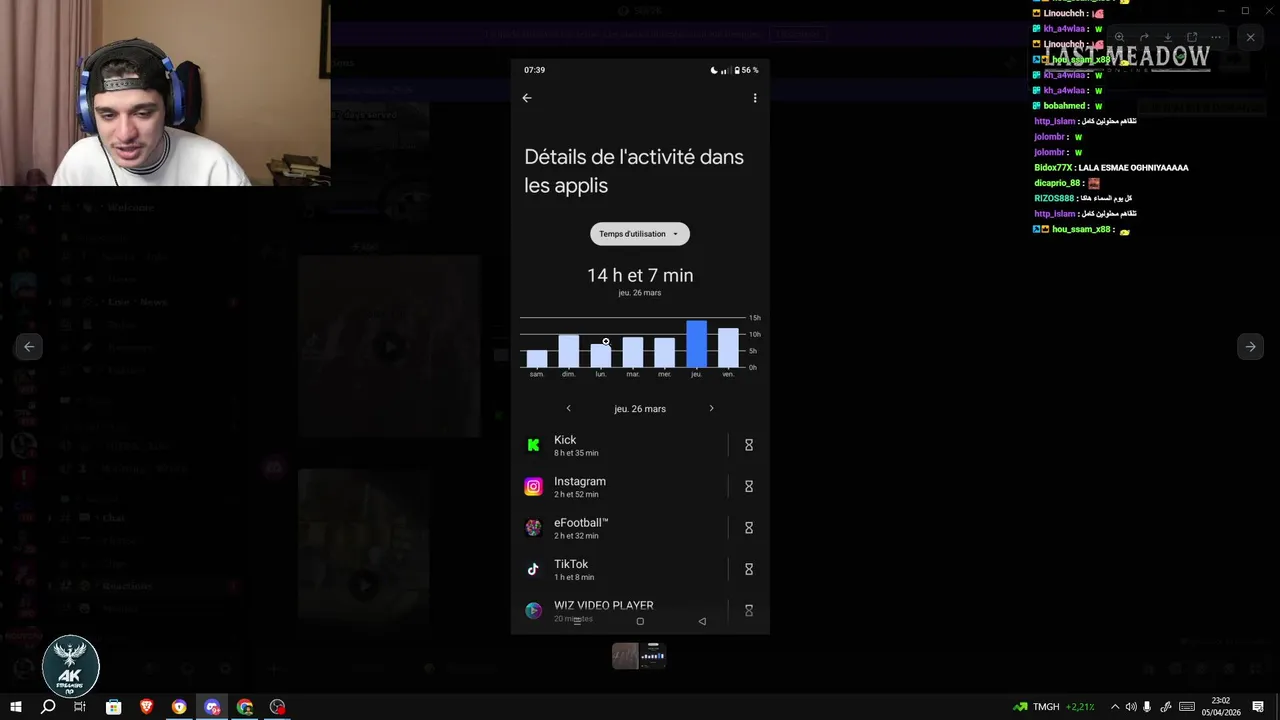Viewport: 1280px width, 720px height.
Task: Open the three-dot menu in the phone screen
Action: [x=755, y=98]
